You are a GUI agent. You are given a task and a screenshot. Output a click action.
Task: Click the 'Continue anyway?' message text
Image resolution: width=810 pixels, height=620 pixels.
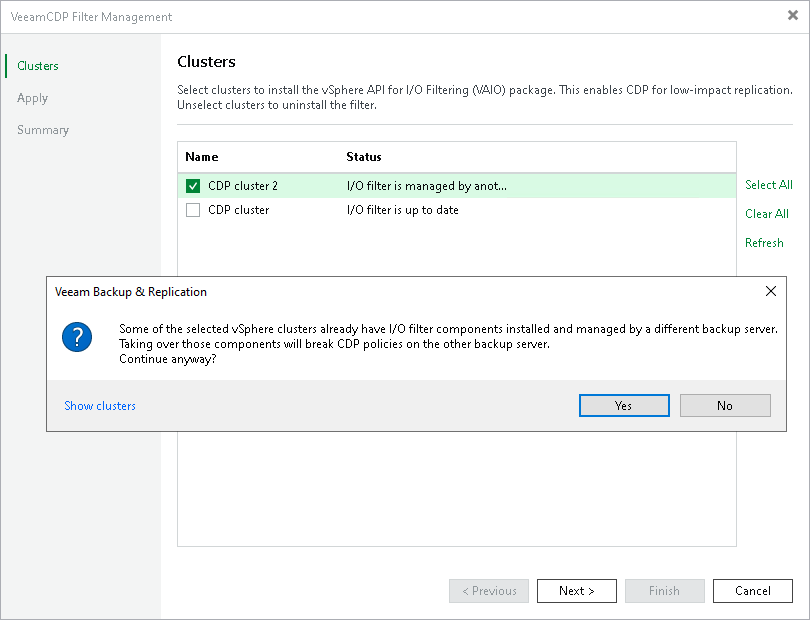click(x=167, y=359)
